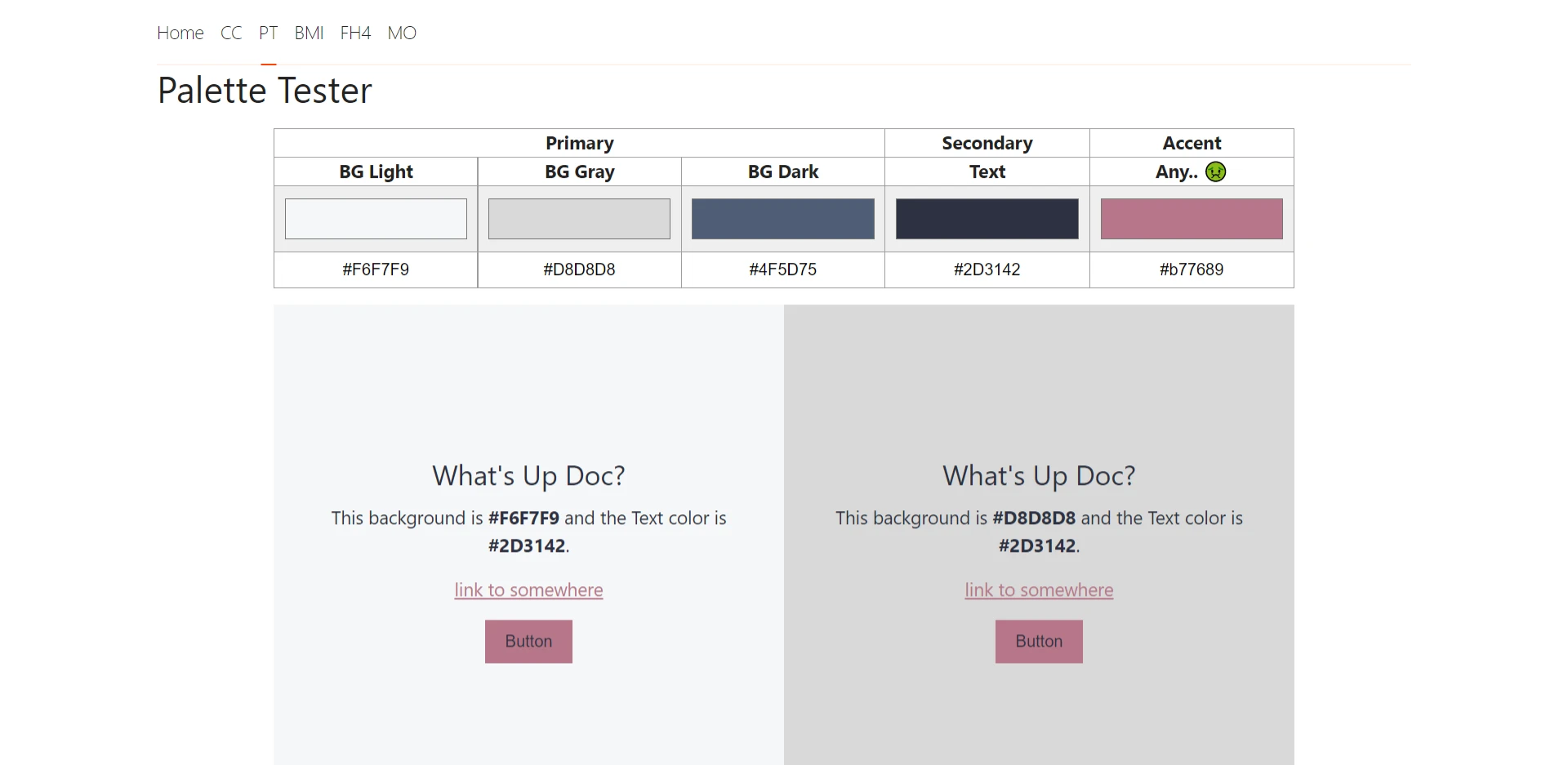Click Button in the #F6F7F9 panel

(x=528, y=641)
